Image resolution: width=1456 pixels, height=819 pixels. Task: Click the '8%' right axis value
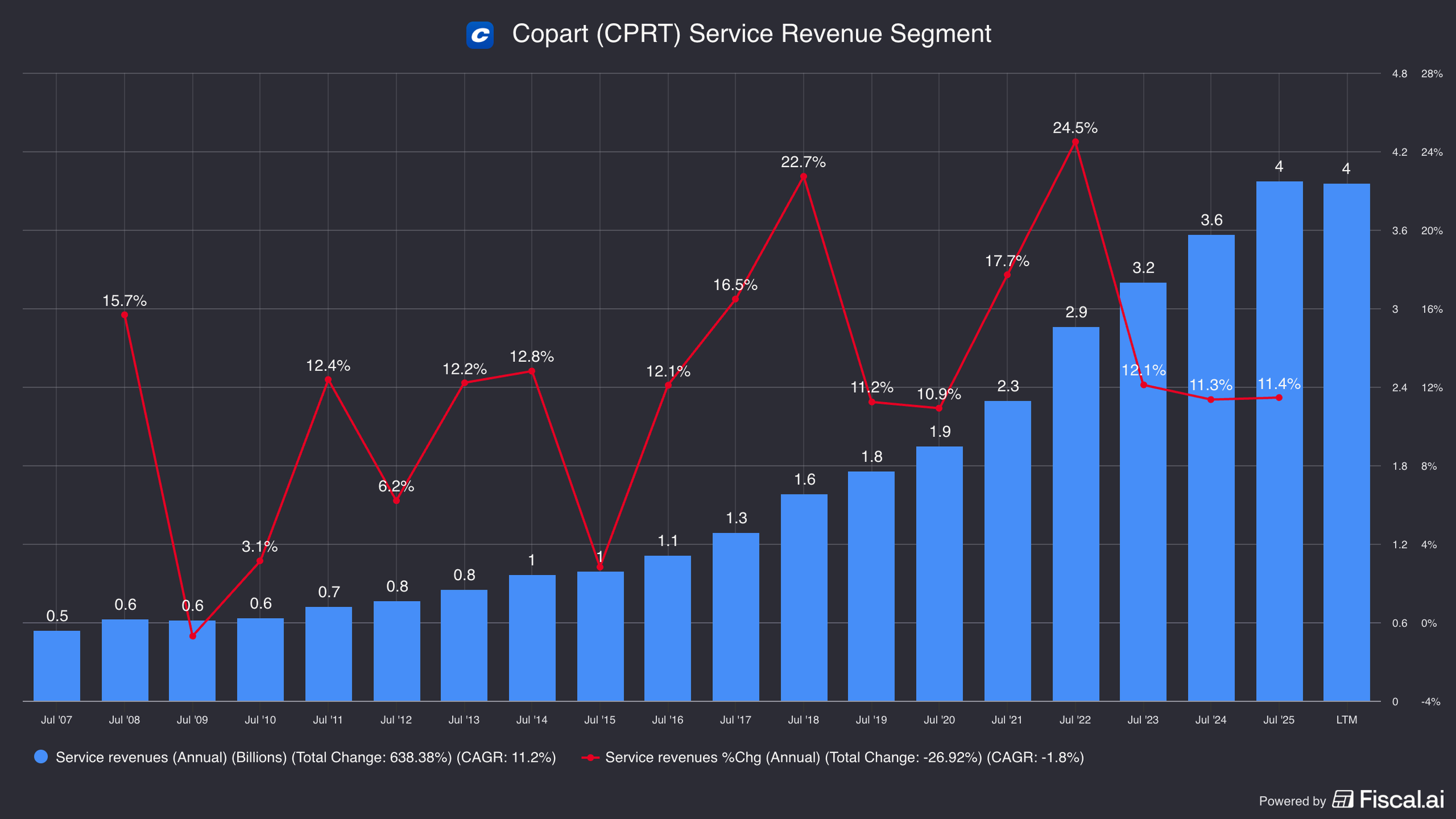pos(1429,467)
